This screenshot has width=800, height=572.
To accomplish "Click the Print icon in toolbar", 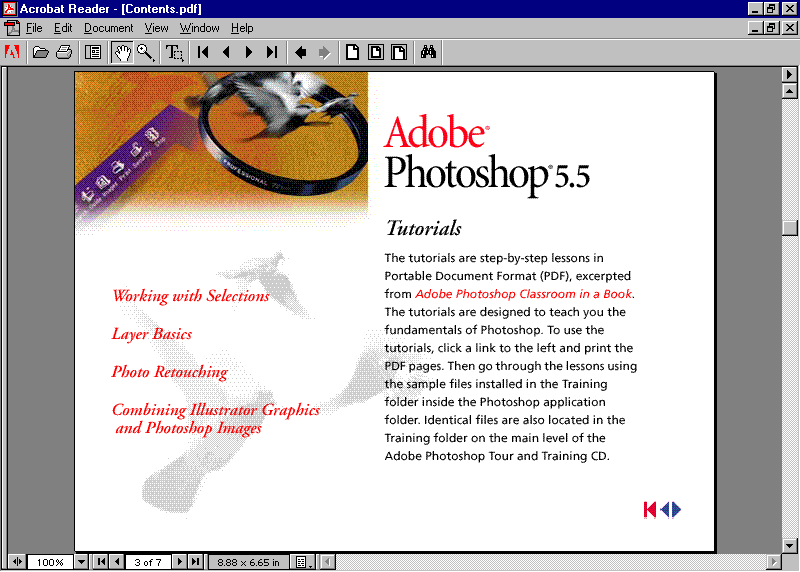I will click(x=64, y=52).
